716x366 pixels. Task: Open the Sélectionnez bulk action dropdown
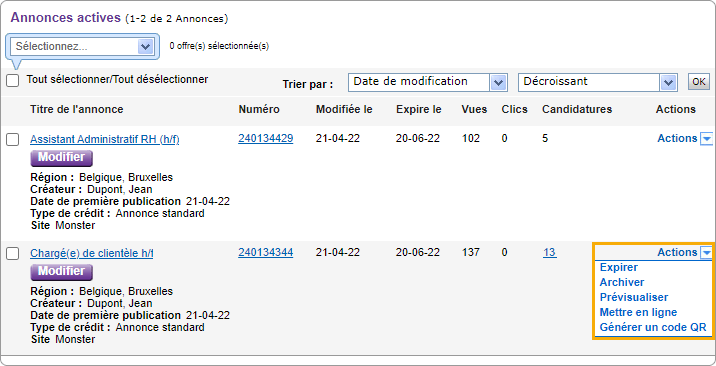[82, 46]
